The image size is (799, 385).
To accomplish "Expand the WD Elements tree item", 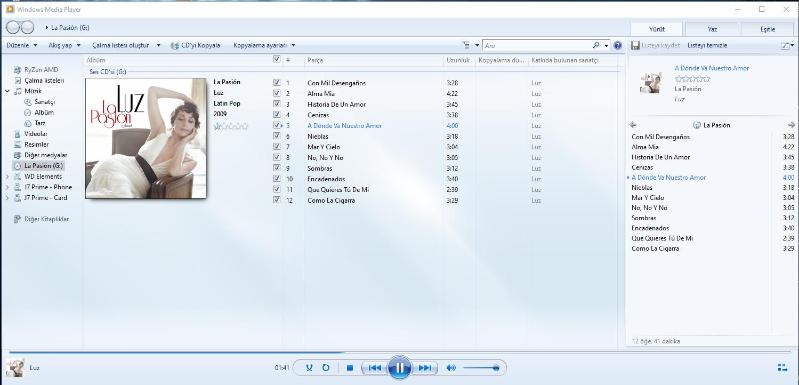I will coord(7,177).
